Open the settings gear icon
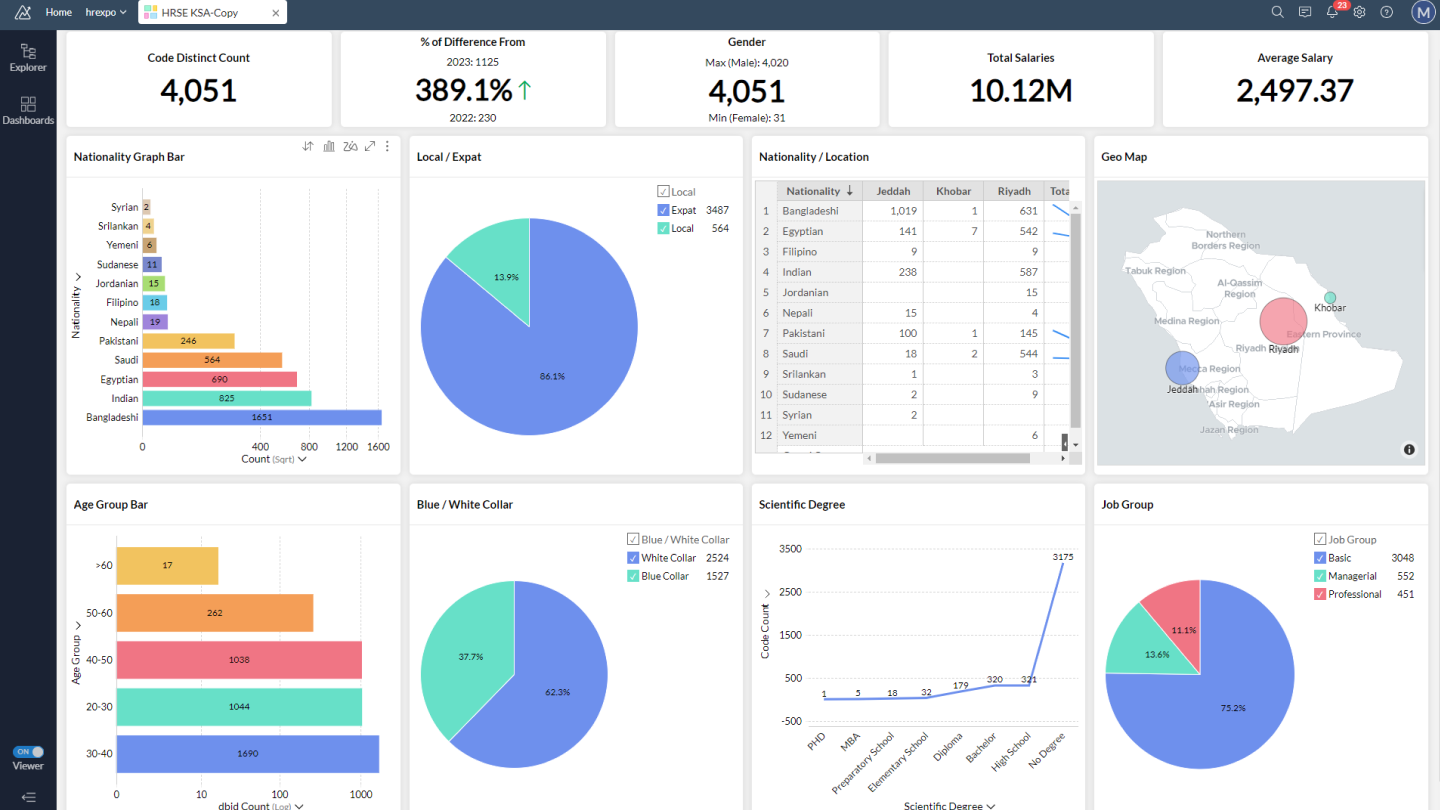 (1359, 12)
